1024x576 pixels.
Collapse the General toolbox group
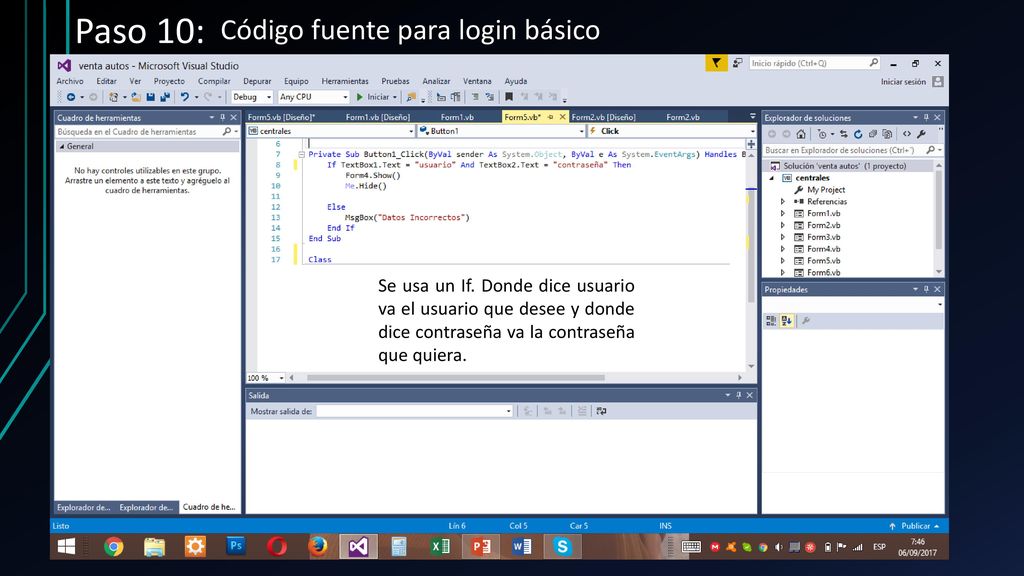point(62,146)
